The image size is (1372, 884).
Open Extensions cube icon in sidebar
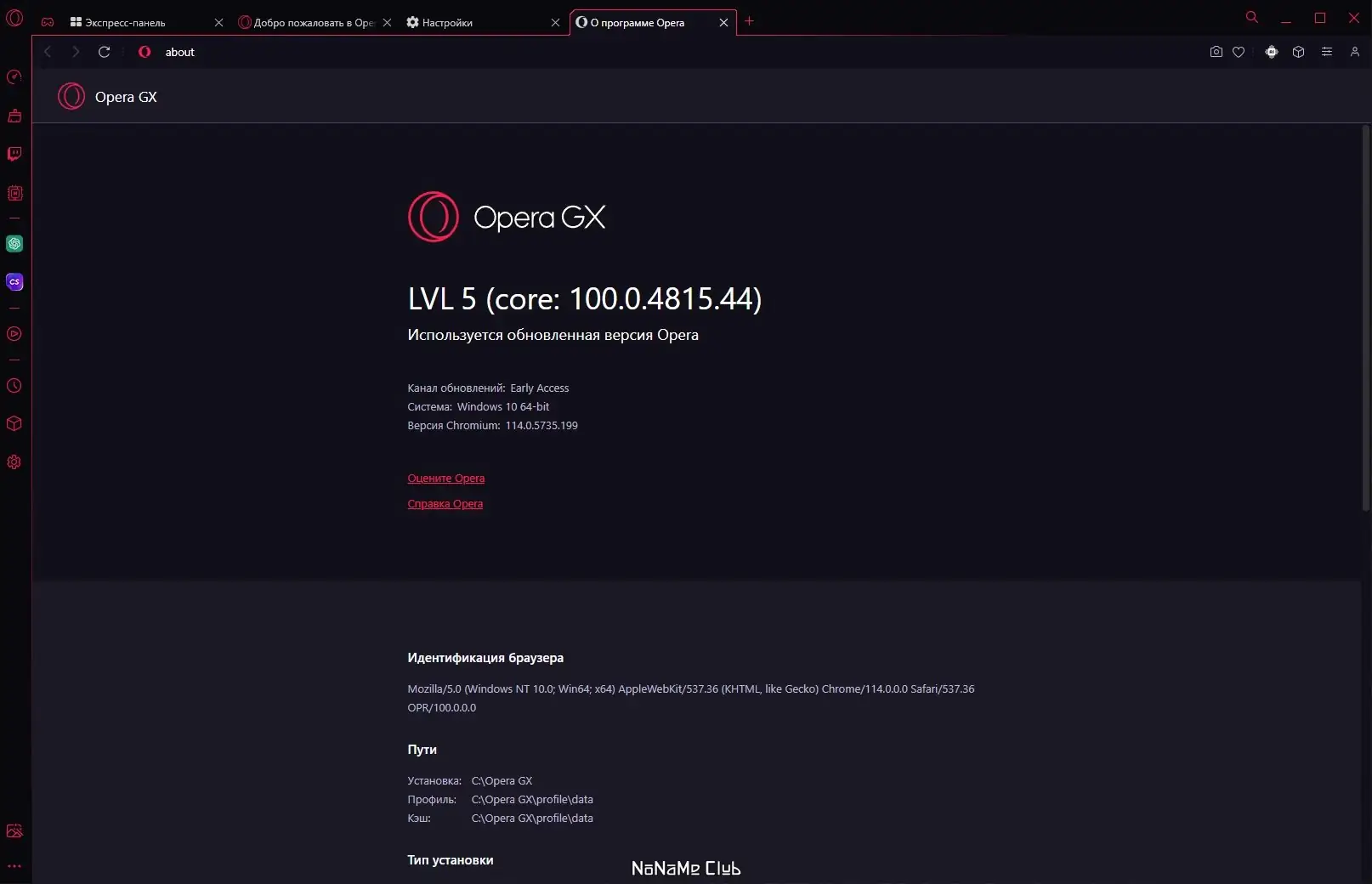coord(14,424)
